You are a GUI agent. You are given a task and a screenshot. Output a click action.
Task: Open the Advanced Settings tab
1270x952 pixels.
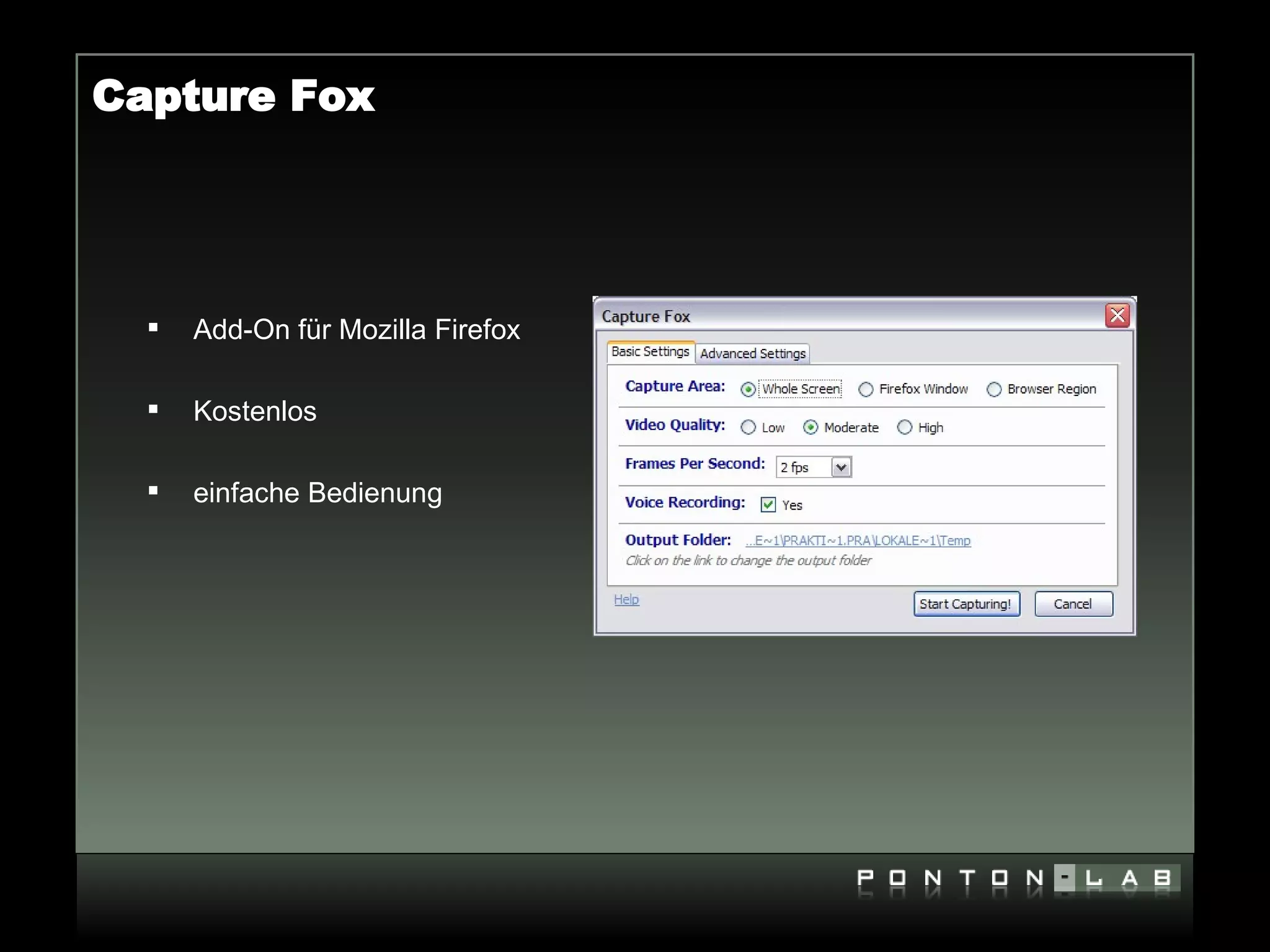click(753, 353)
